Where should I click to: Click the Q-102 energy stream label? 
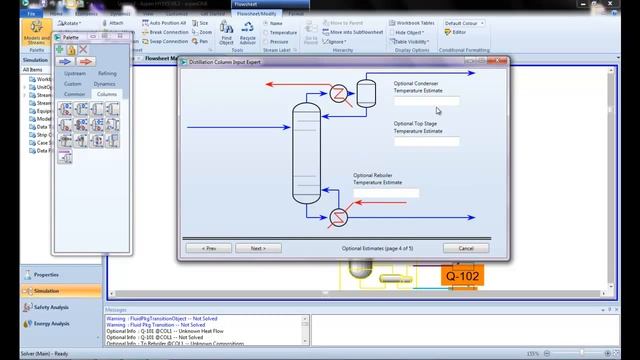coord(462,276)
